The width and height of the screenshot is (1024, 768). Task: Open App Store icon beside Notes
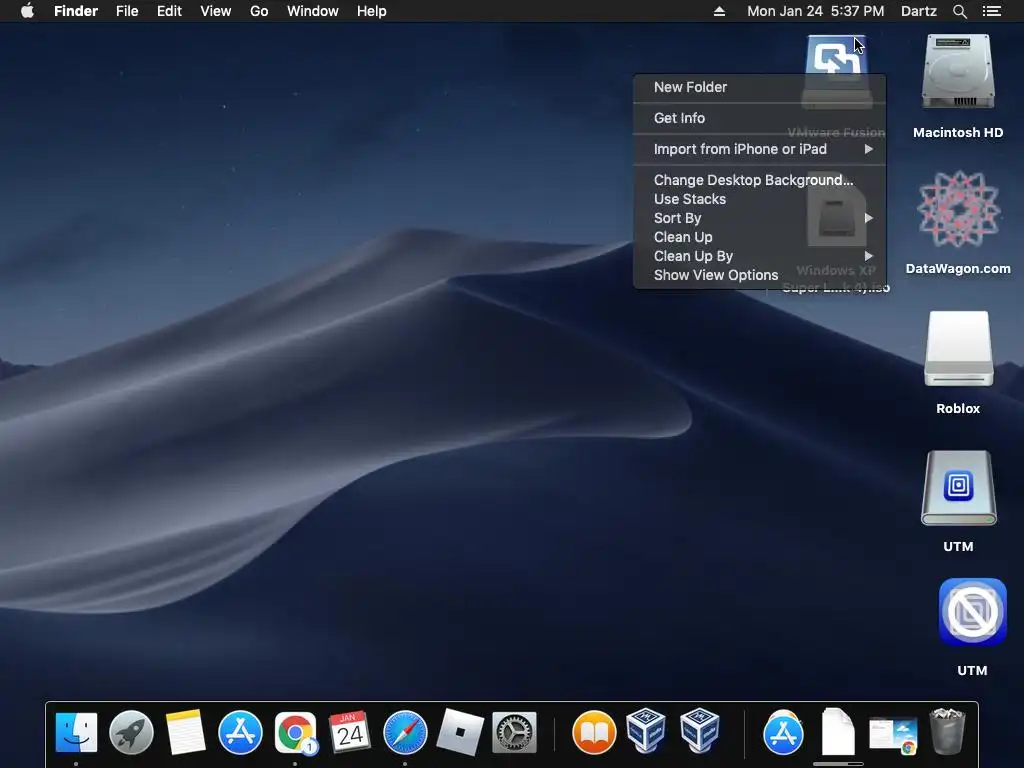point(240,732)
